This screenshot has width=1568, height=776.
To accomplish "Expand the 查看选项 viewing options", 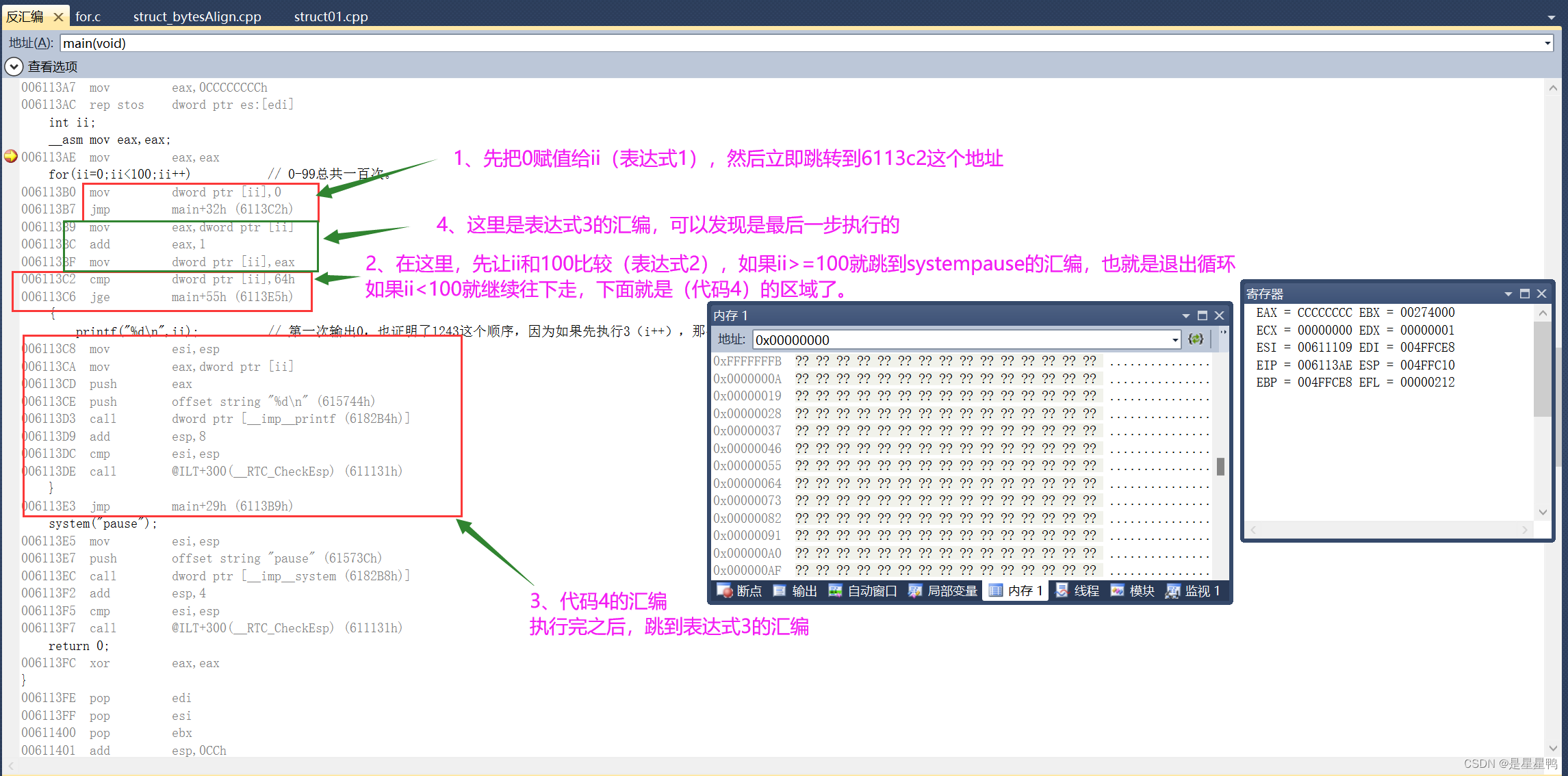I will 14,66.
